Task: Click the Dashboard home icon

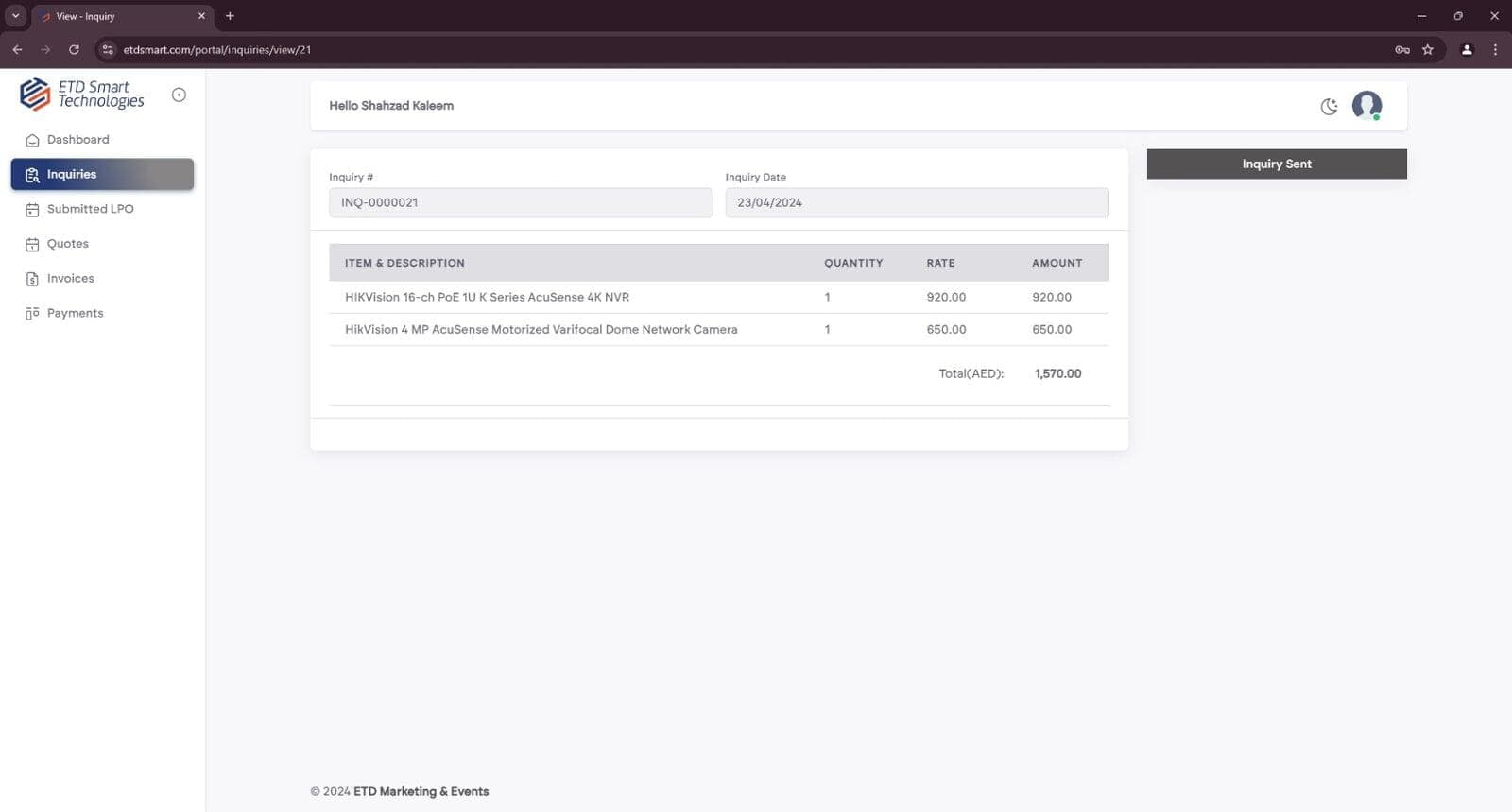Action: 32,140
